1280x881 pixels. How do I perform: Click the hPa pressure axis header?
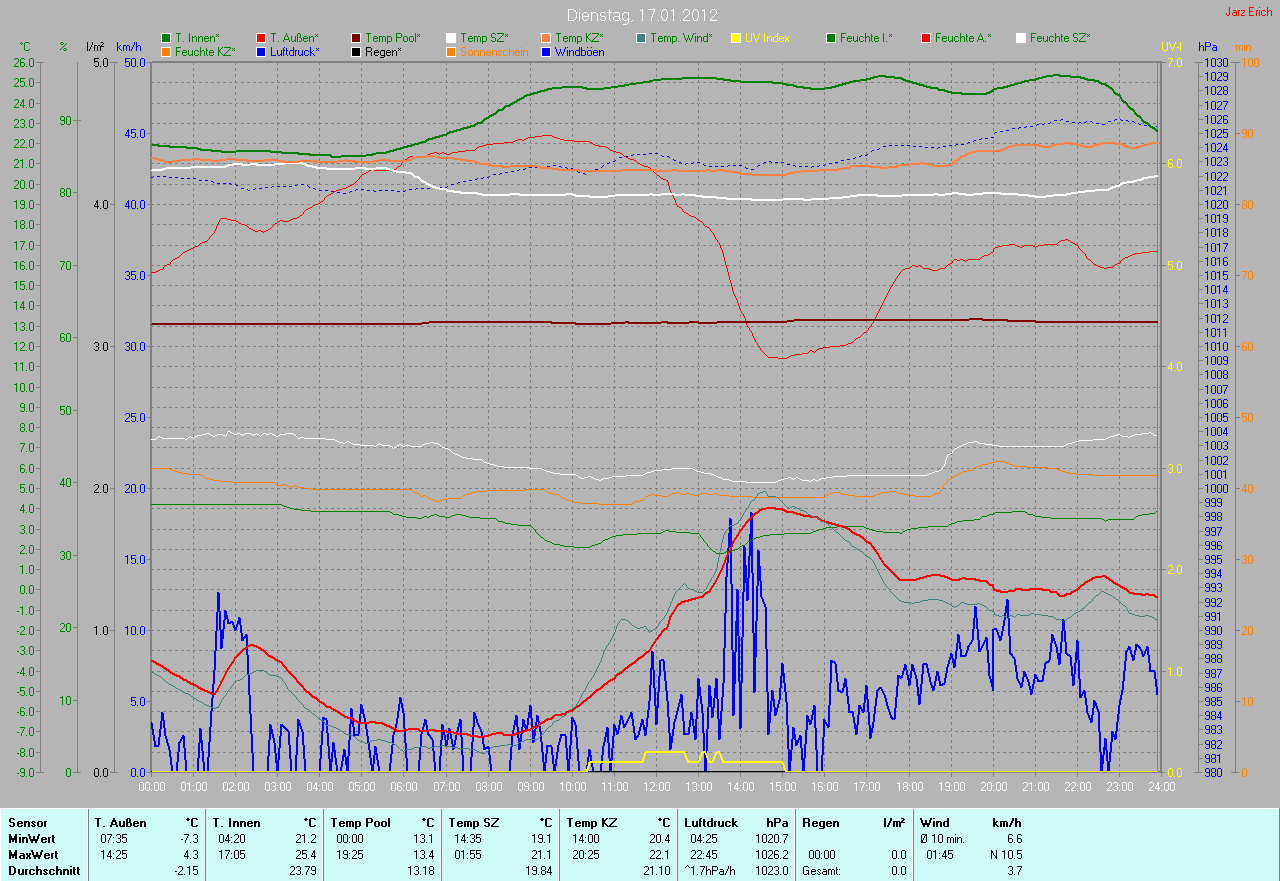tap(1208, 47)
